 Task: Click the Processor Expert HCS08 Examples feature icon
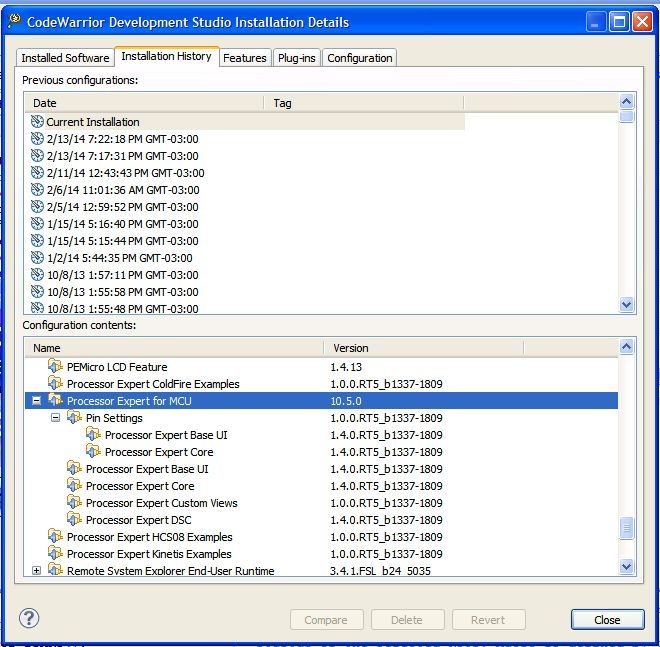tap(55, 536)
